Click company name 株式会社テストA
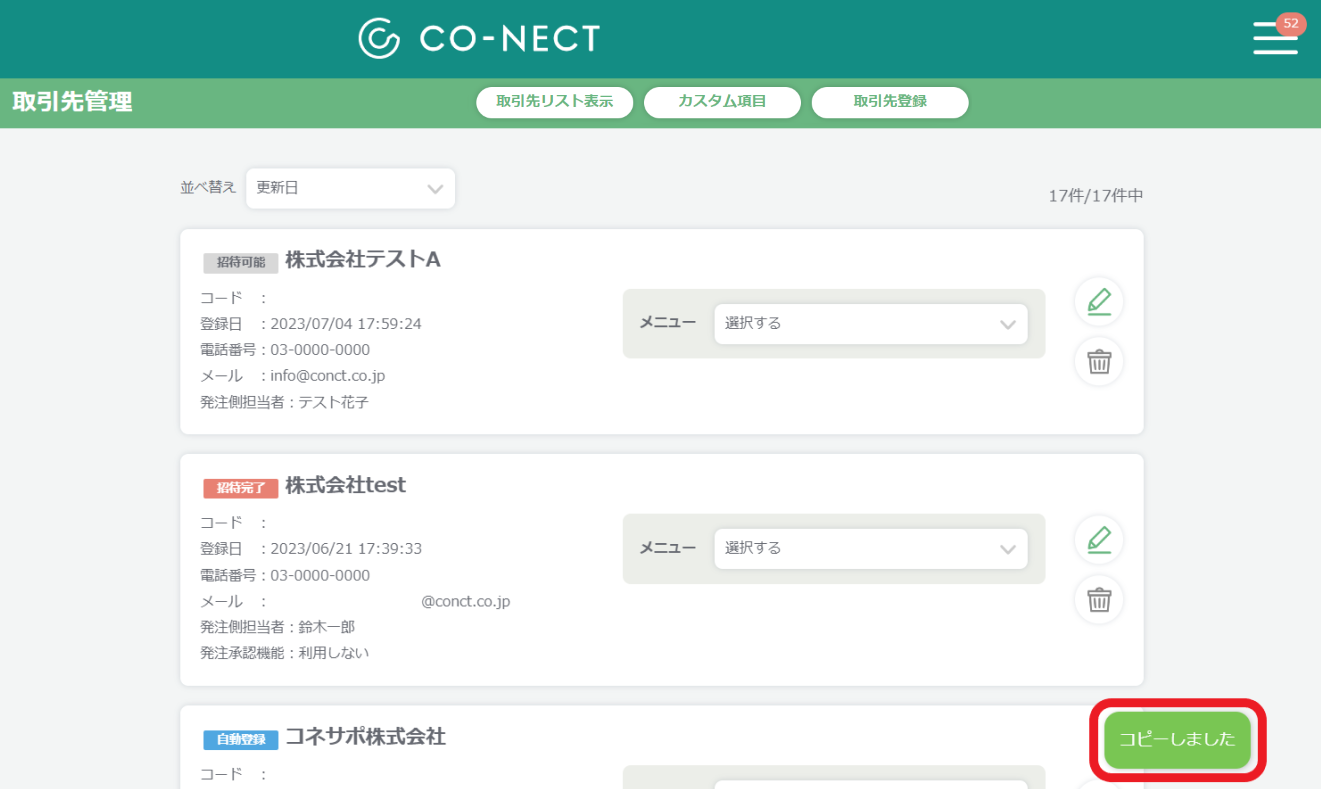1321x789 pixels. point(363,260)
